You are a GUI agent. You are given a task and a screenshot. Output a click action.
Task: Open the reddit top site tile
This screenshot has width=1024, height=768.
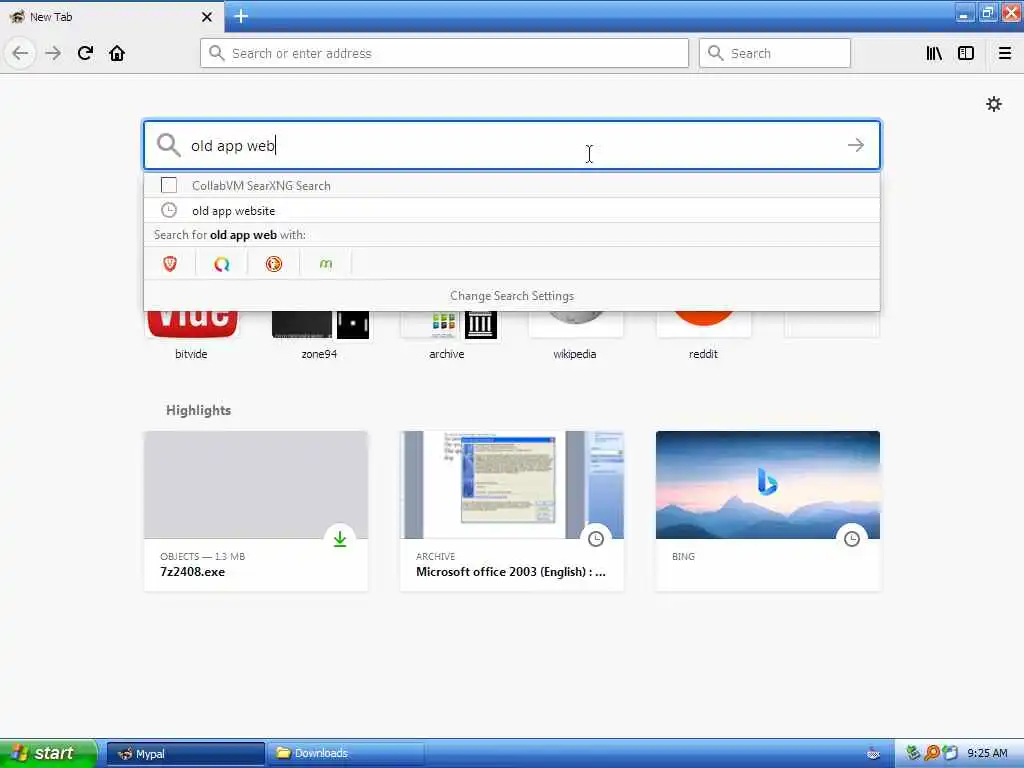(x=703, y=334)
